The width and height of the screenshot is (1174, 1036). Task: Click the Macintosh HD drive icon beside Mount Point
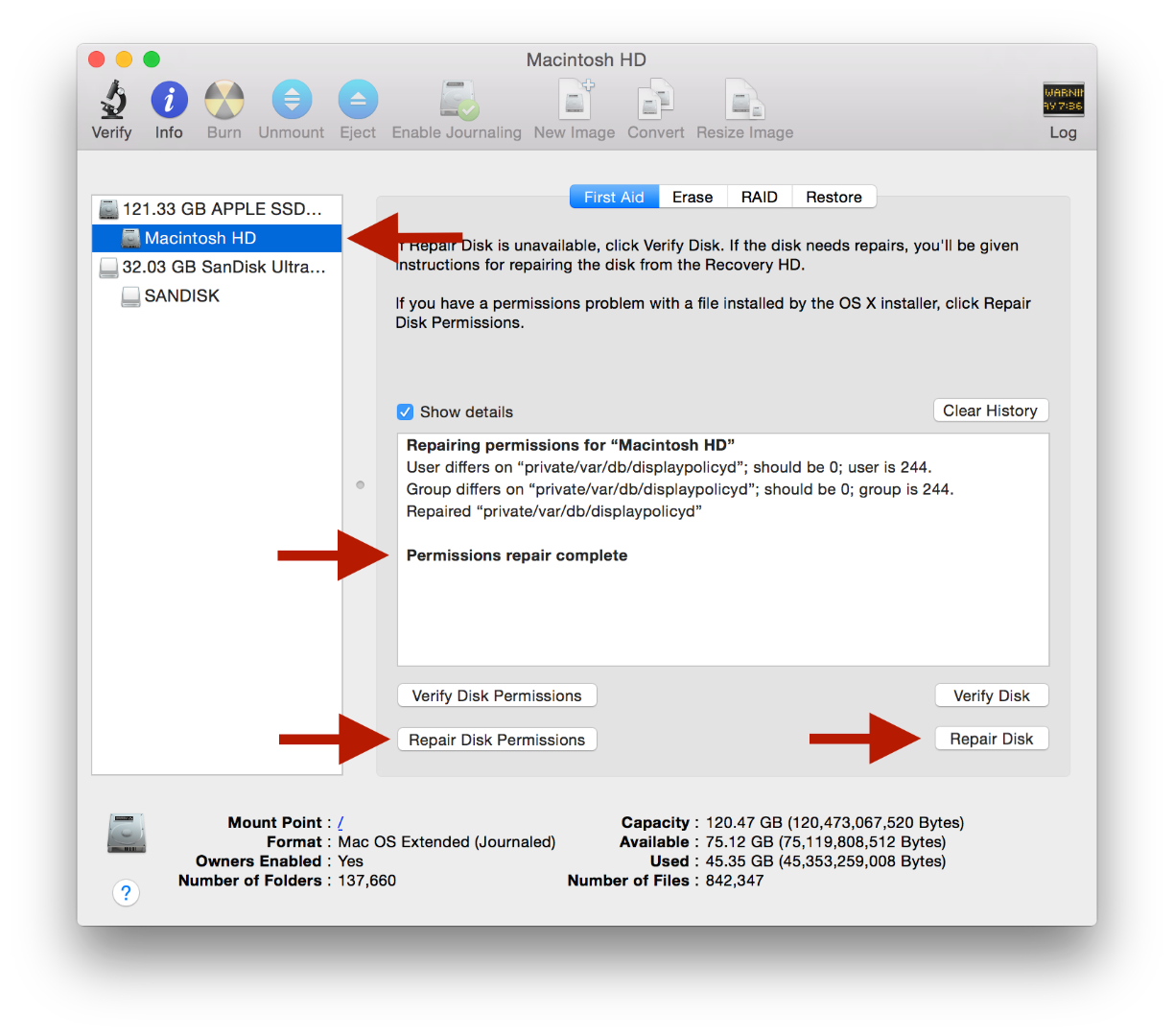[x=127, y=834]
